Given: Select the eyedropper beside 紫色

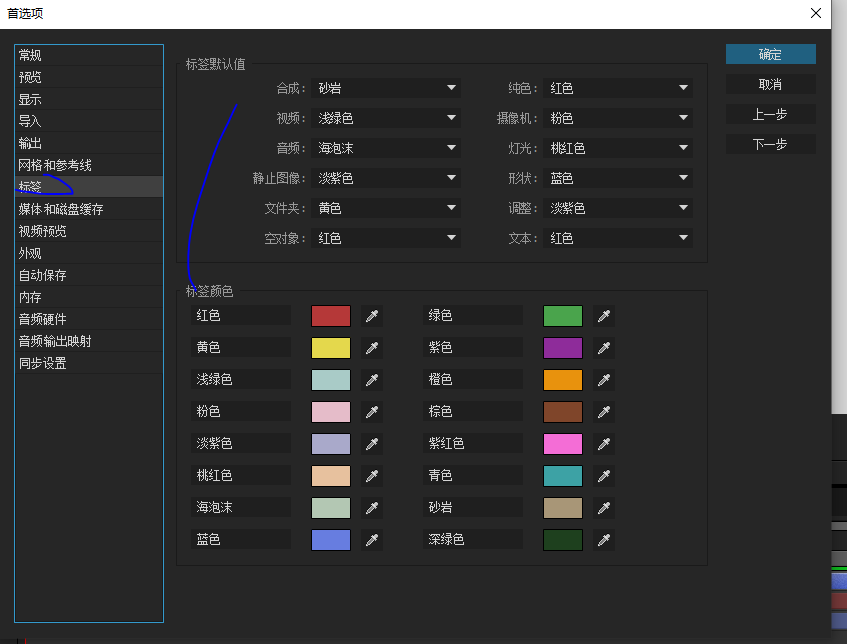Looking at the screenshot, I should [x=603, y=347].
